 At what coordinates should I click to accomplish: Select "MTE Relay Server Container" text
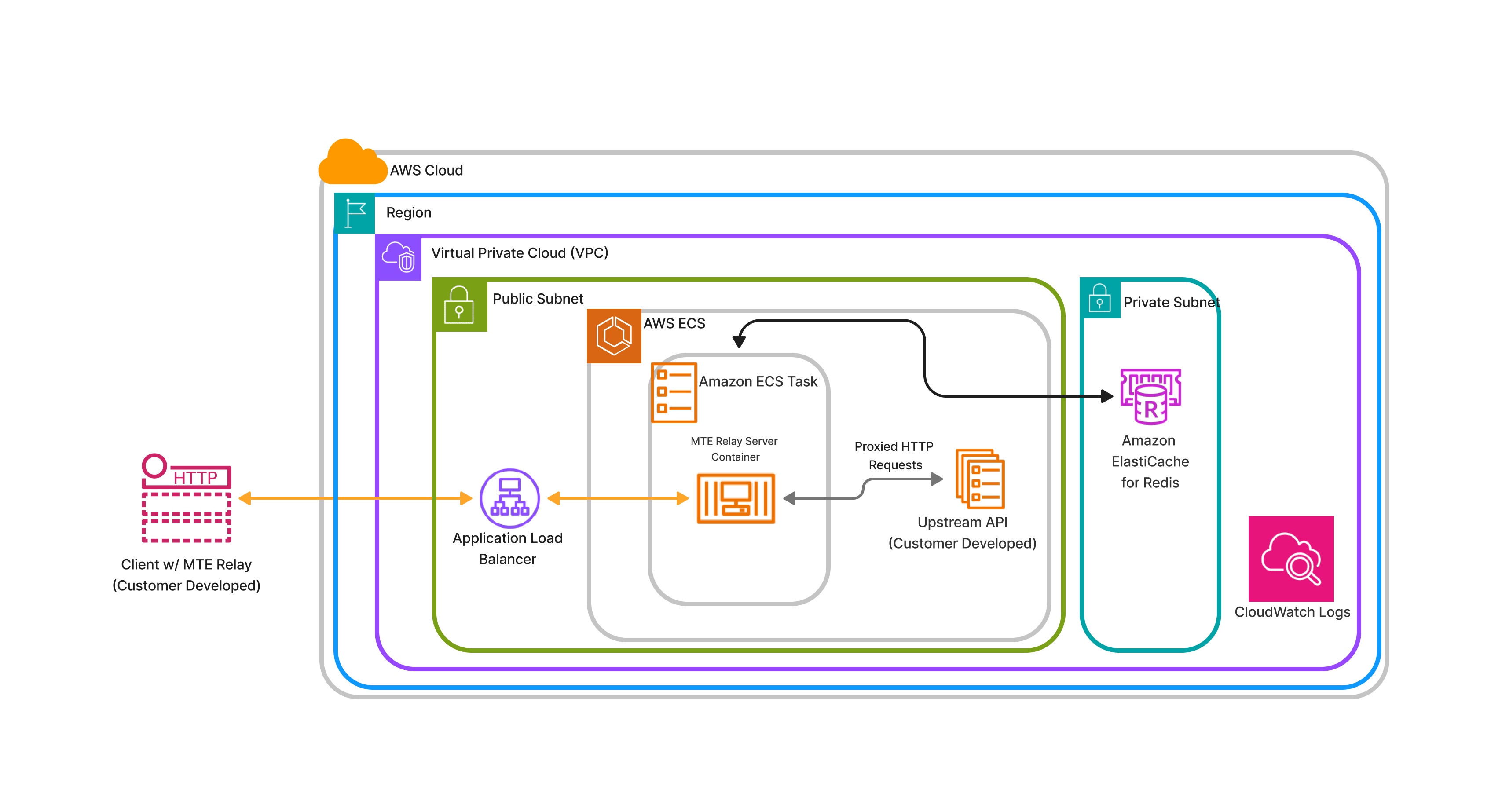734,449
